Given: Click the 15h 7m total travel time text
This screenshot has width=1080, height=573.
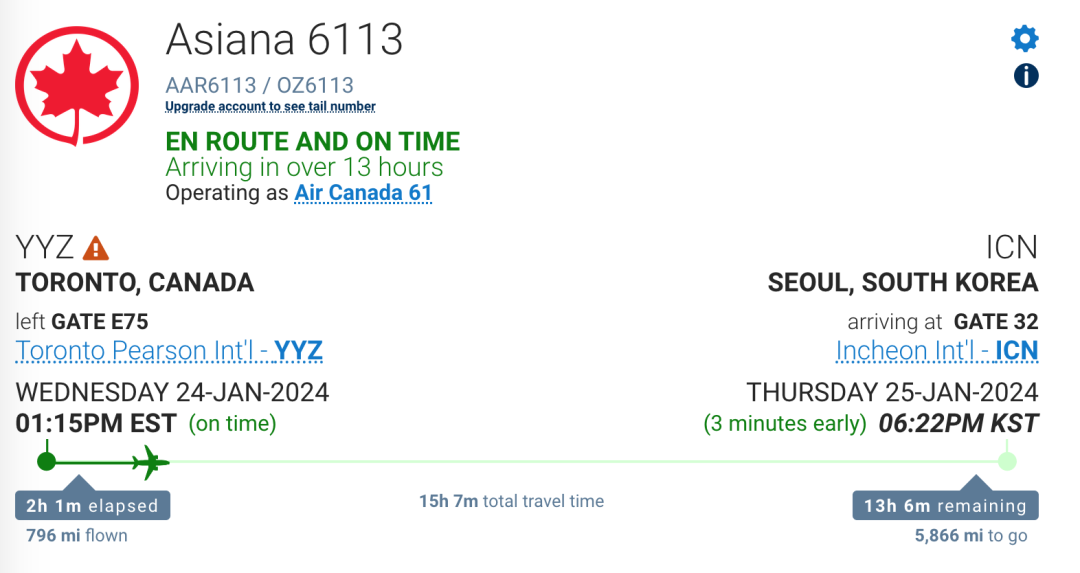Looking at the screenshot, I should (x=511, y=501).
